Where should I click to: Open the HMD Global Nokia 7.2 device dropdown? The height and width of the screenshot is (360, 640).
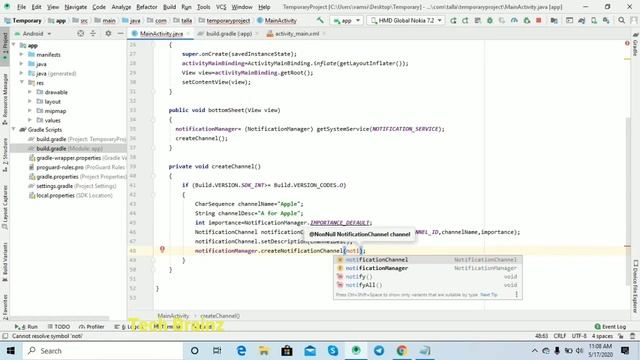coord(406,20)
